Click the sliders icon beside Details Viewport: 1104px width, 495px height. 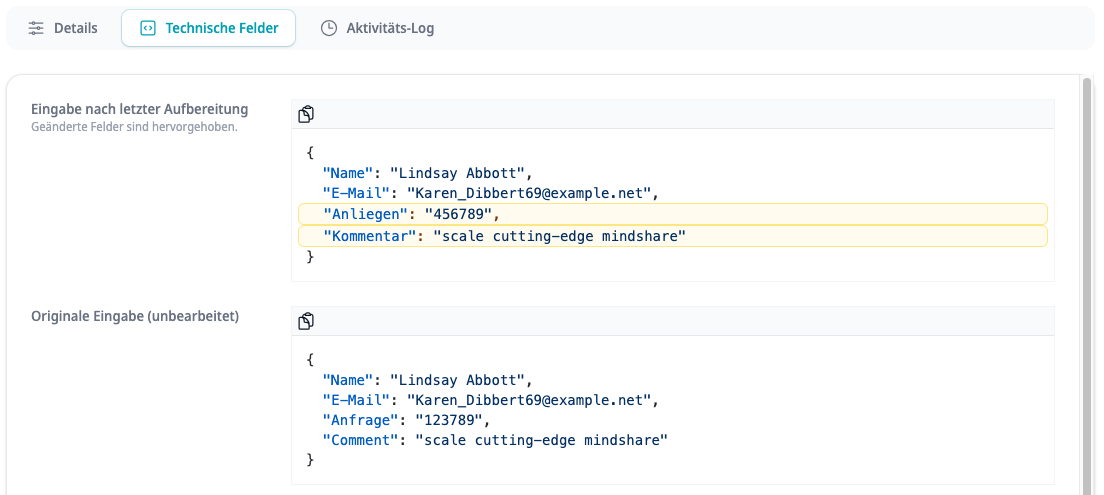click(36, 28)
